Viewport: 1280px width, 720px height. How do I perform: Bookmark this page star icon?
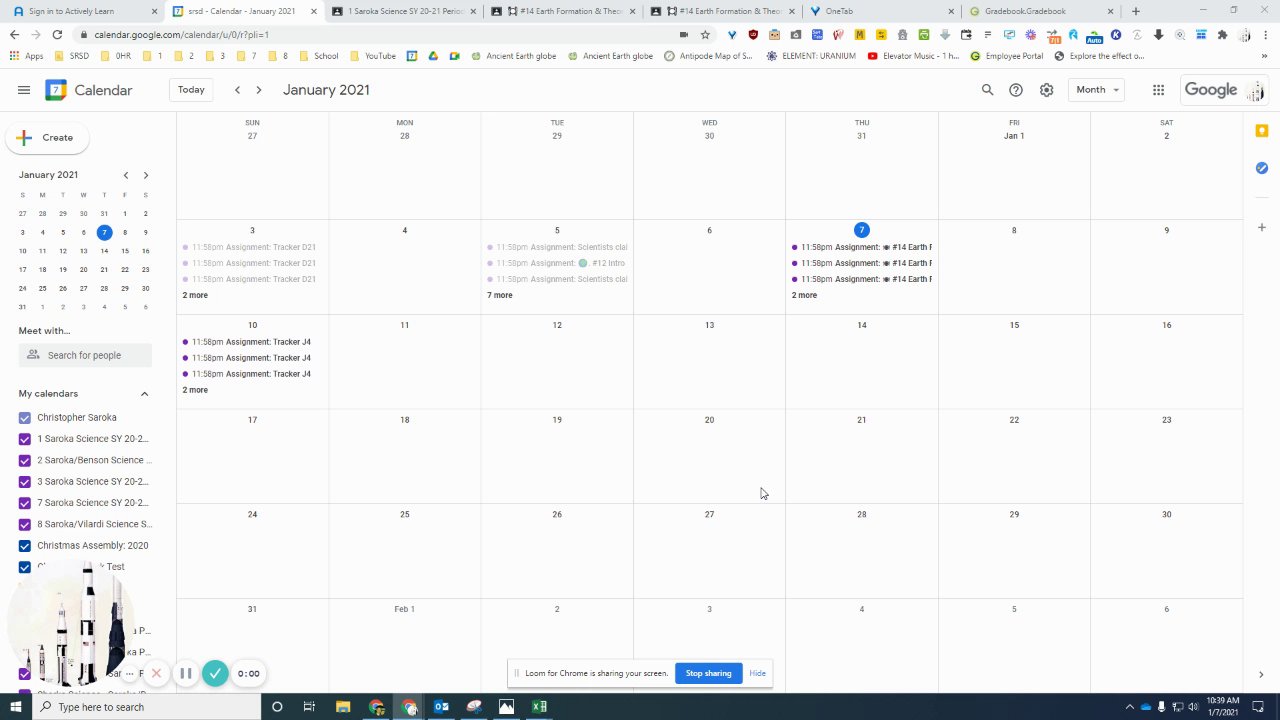click(705, 34)
